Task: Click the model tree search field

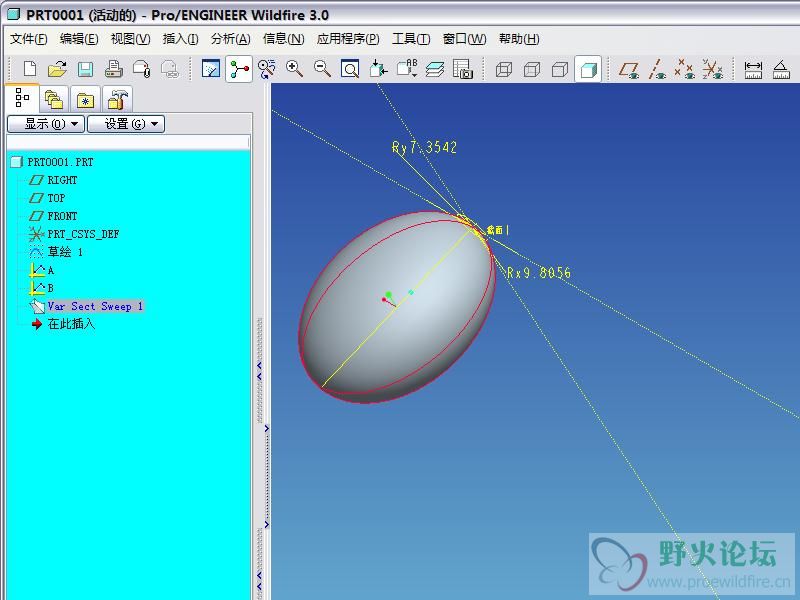Action: click(128, 141)
